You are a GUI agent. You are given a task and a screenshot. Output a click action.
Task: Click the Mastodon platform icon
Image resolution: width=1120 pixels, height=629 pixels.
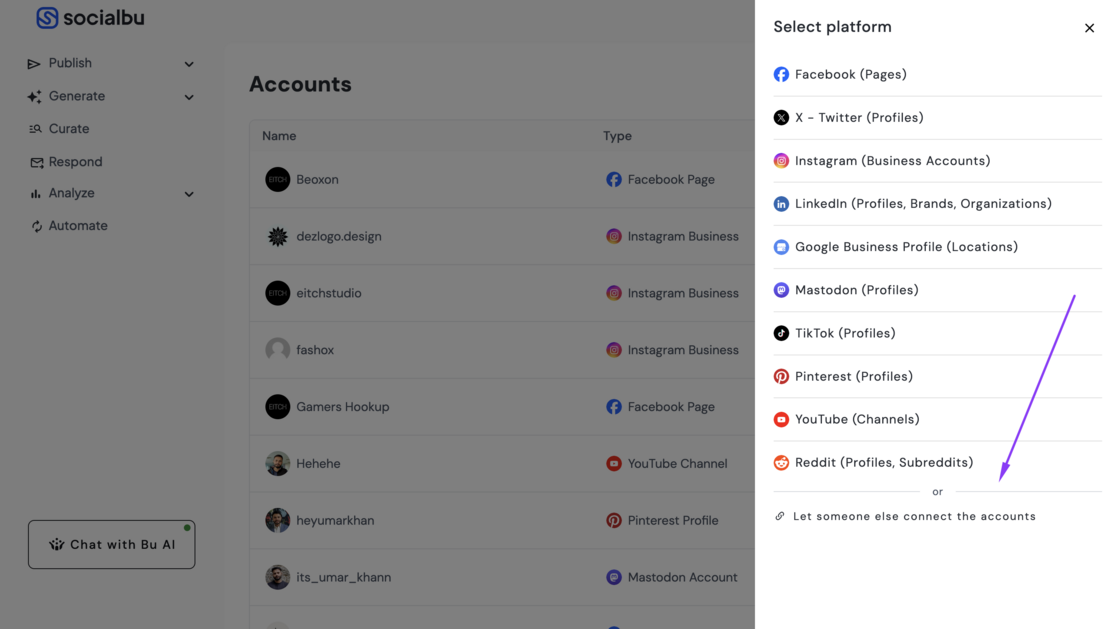[x=781, y=290]
